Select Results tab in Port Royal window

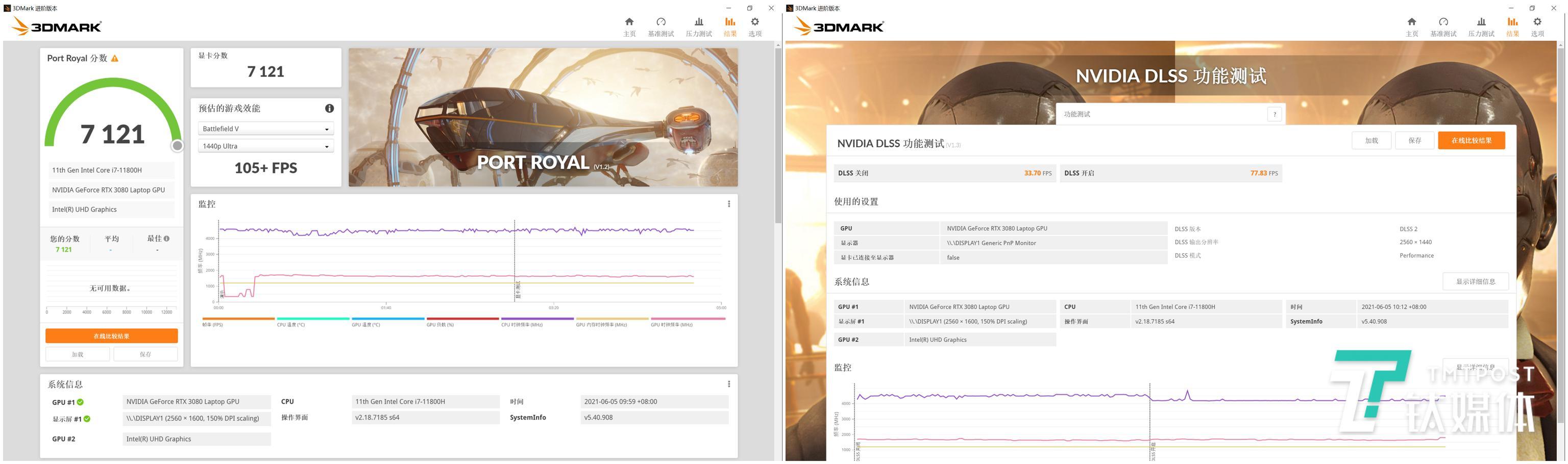point(730,27)
